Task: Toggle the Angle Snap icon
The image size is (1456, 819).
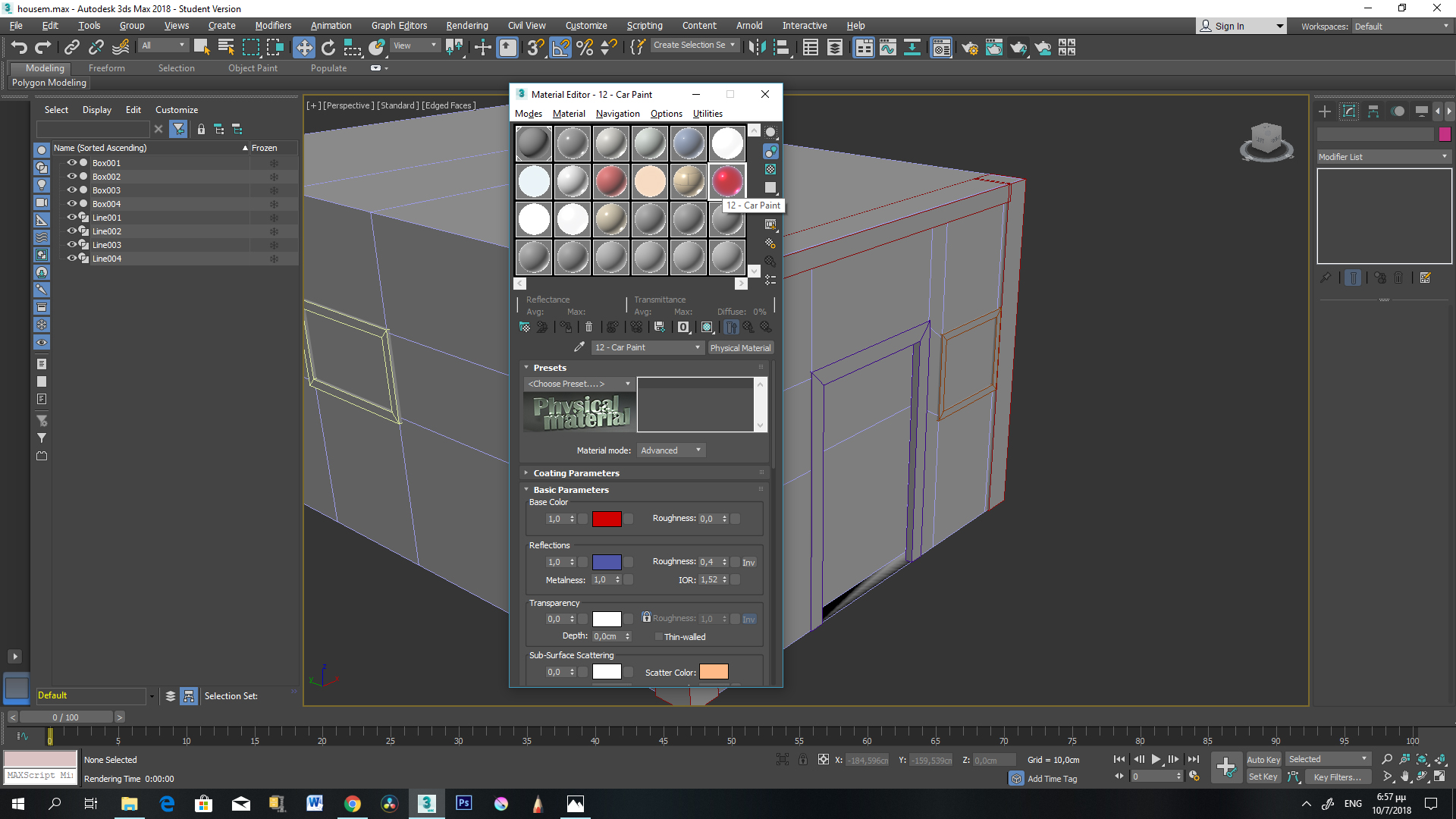Action: [x=560, y=48]
